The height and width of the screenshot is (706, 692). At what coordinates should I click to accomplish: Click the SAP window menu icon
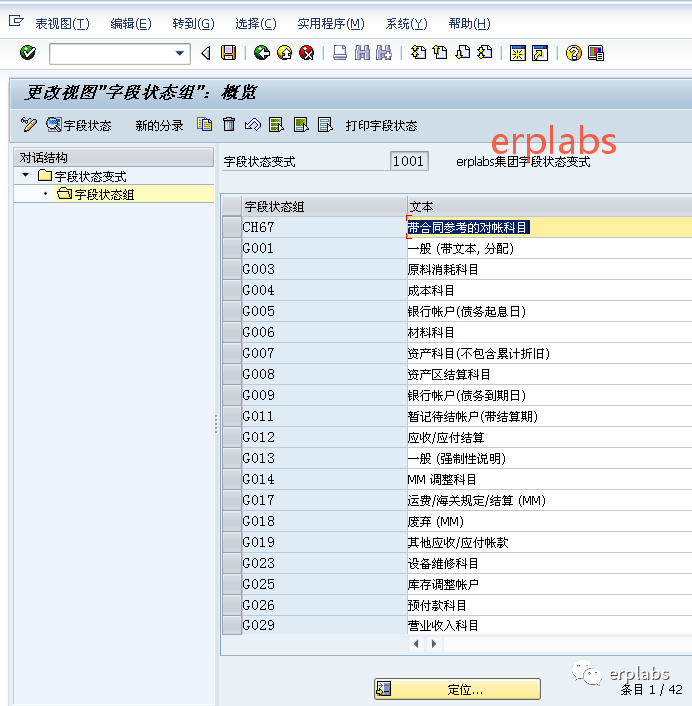tap(16, 21)
